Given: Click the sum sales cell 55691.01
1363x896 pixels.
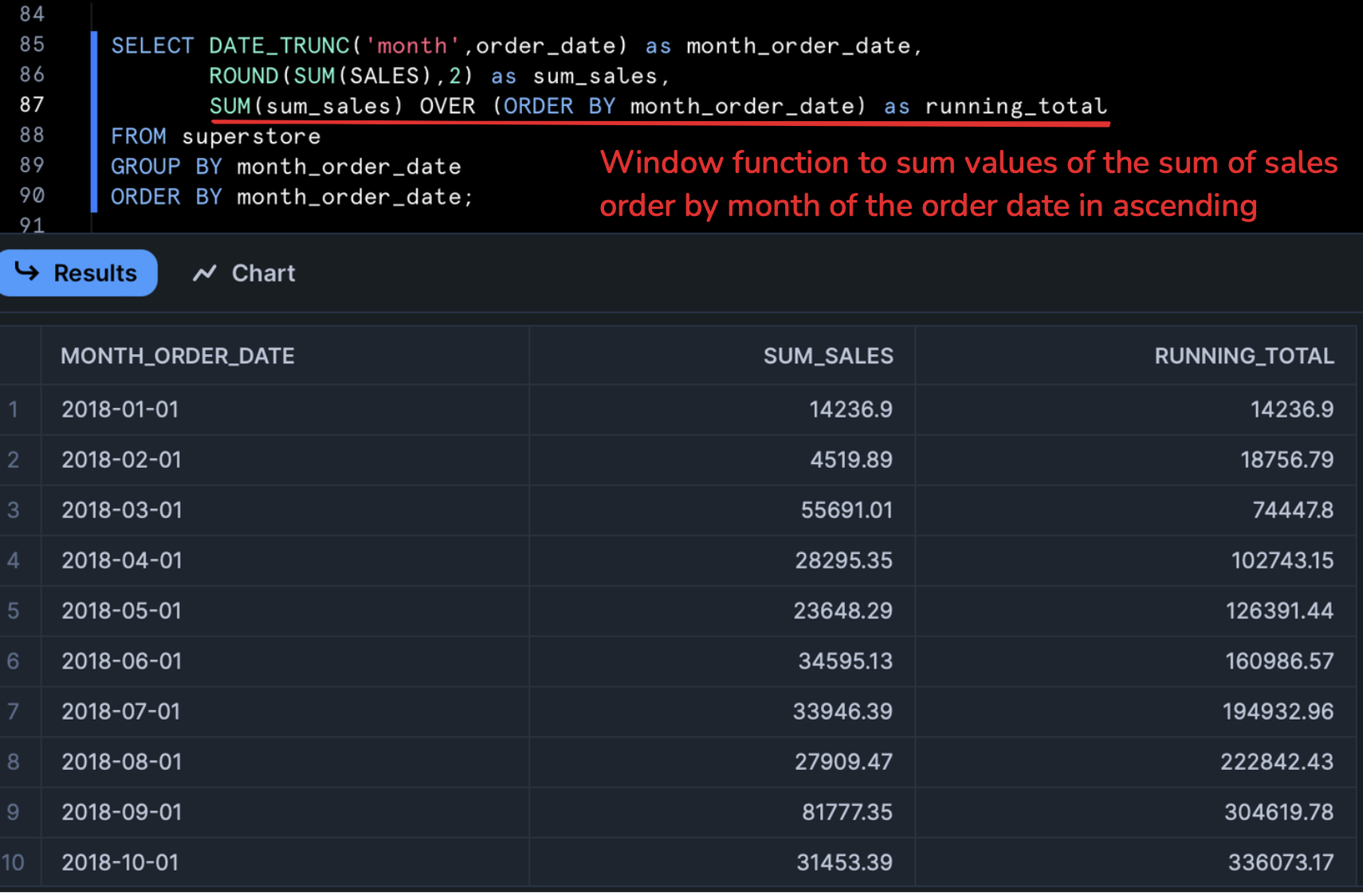Looking at the screenshot, I should [846, 510].
